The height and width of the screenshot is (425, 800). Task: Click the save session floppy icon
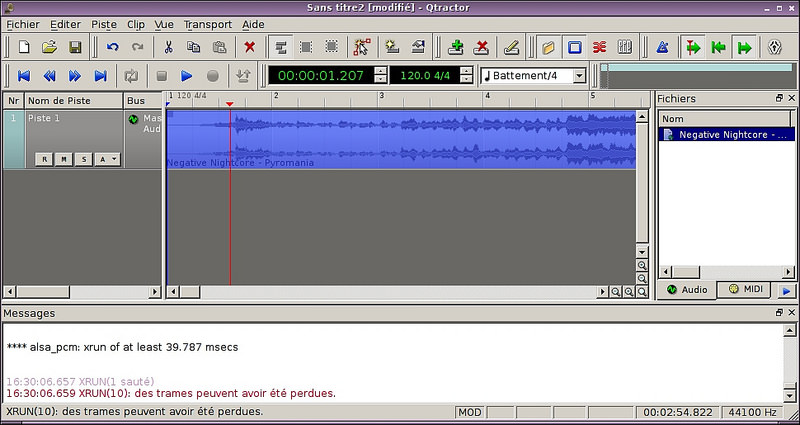(75, 47)
